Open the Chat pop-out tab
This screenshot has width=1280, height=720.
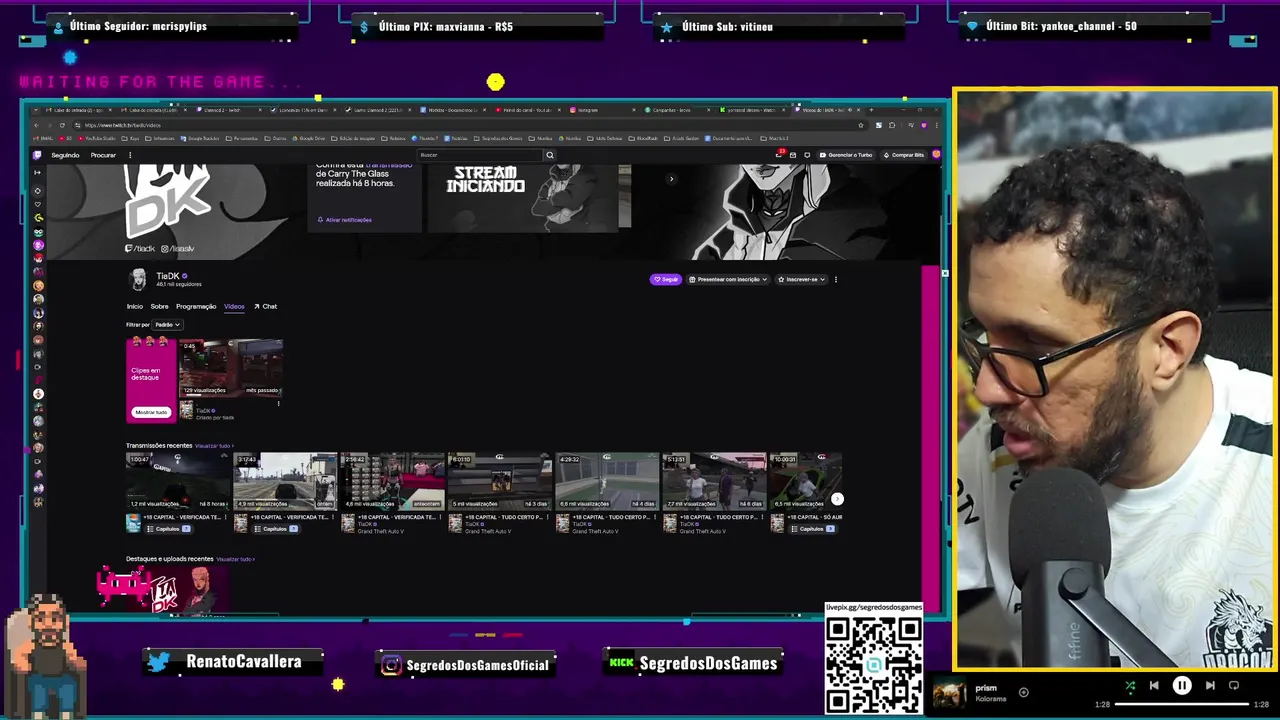coord(266,306)
